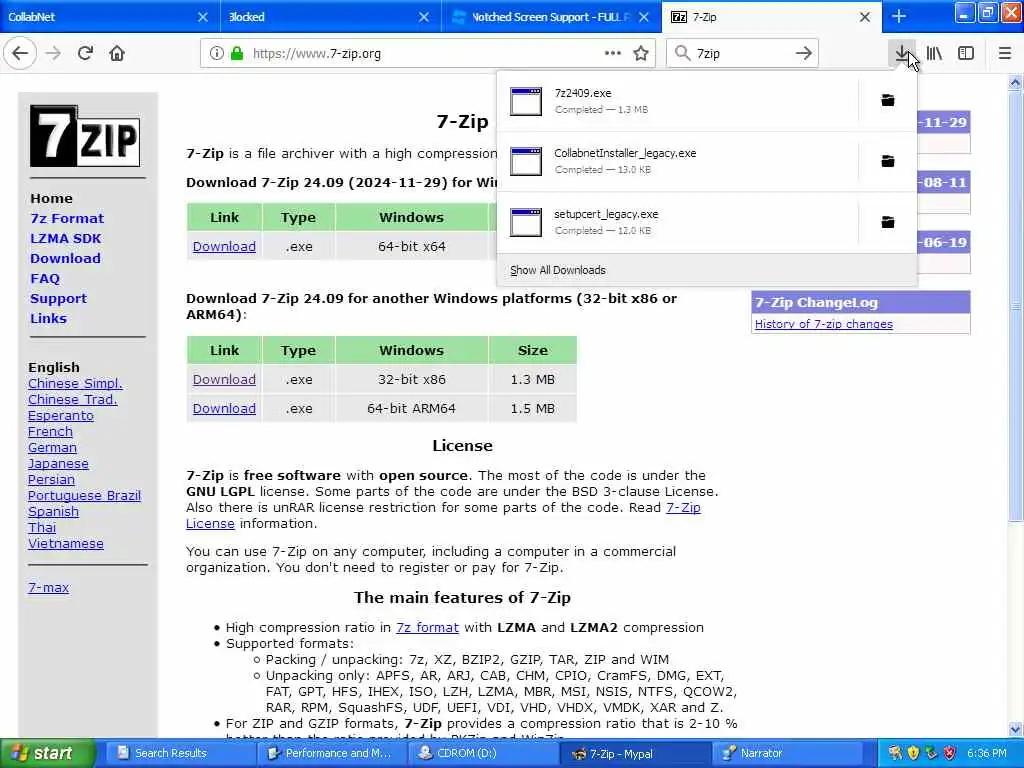
Task: Open the Download sidebar link
Action: [x=65, y=259]
